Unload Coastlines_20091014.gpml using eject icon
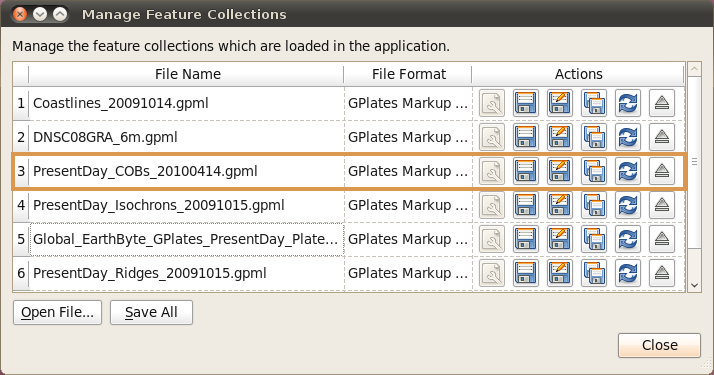 tap(662, 103)
